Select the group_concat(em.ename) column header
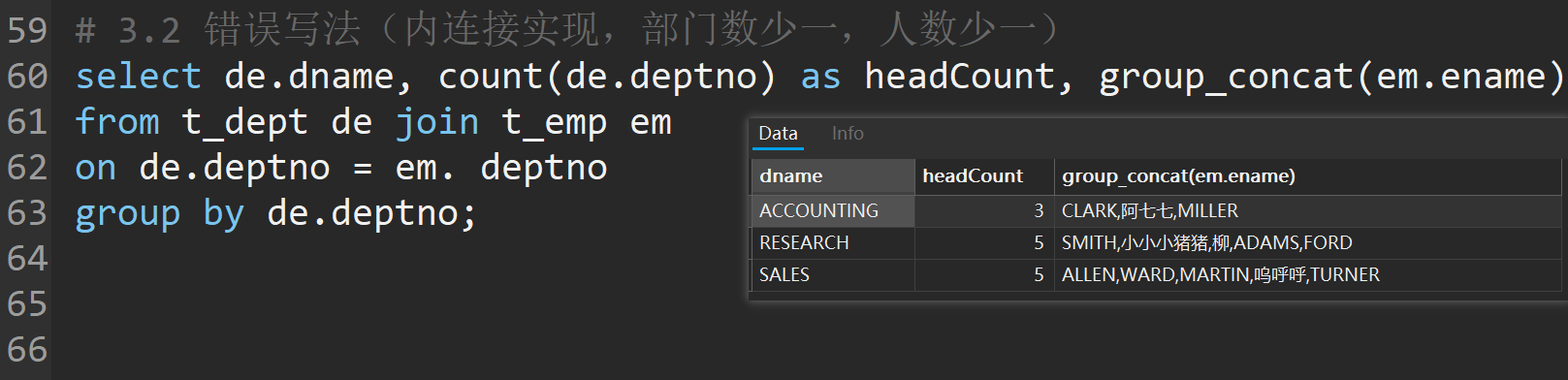The width and height of the screenshot is (1568, 380). pyautogui.click(x=1309, y=176)
